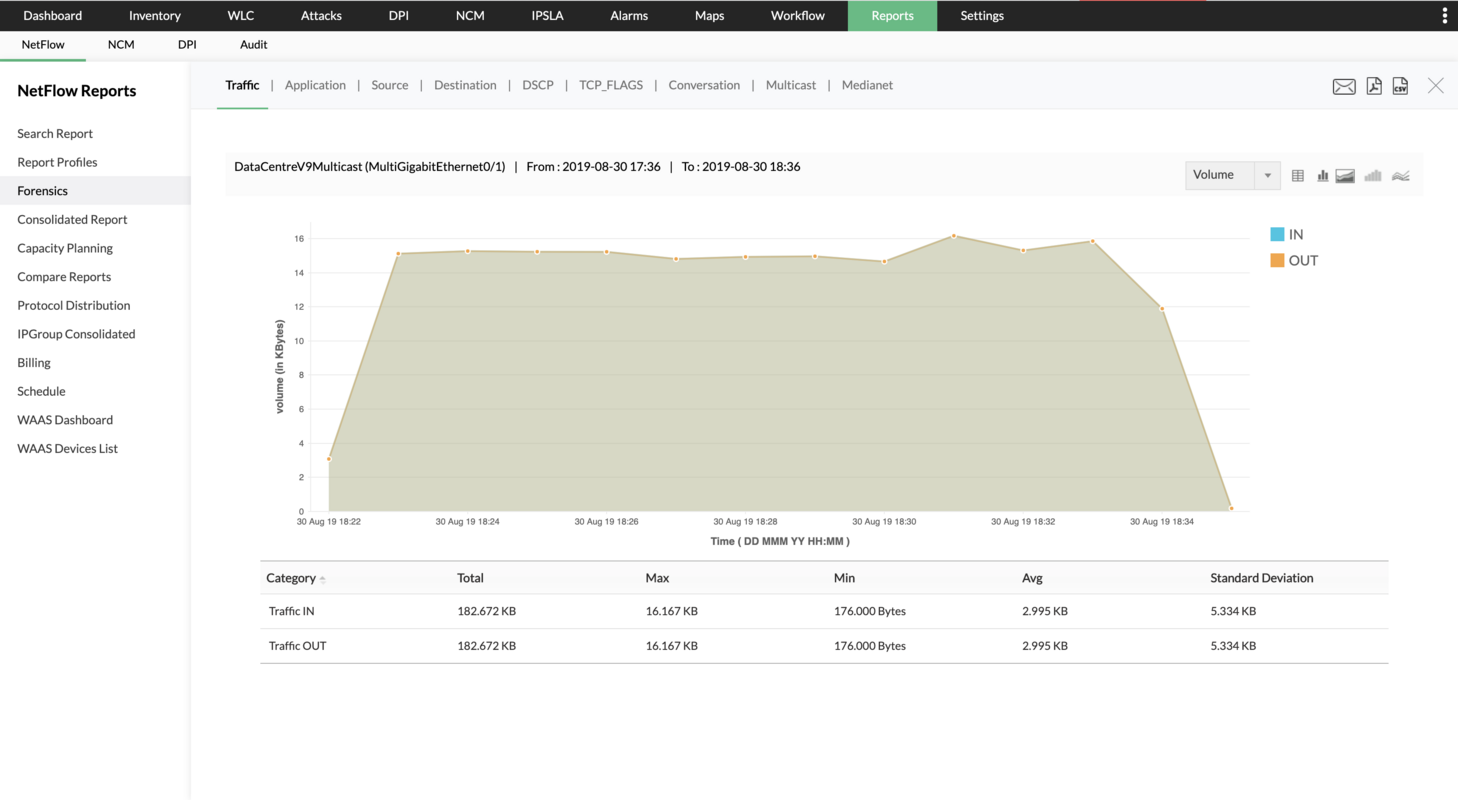The width and height of the screenshot is (1458, 800).
Task: Click the Standard Deviation column header
Action: click(x=1262, y=578)
